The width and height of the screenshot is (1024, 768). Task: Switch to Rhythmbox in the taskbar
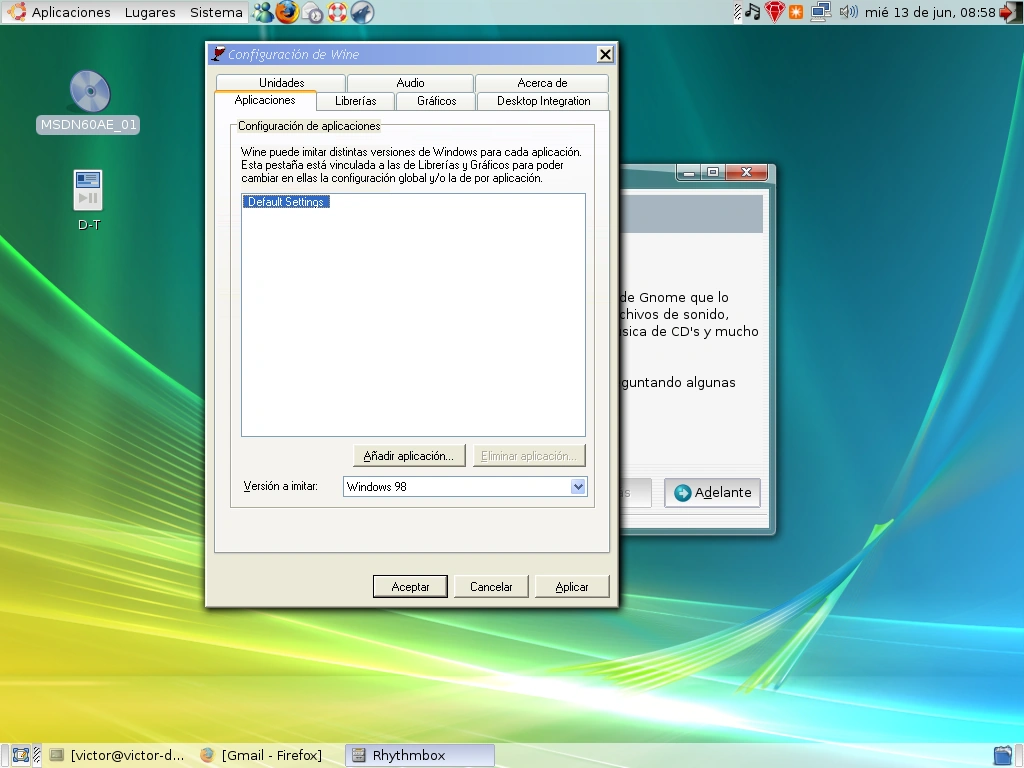[419, 756]
